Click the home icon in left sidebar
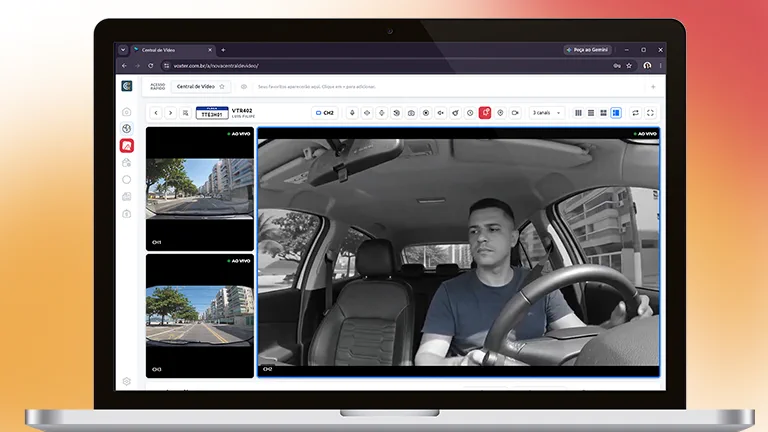Image resolution: width=768 pixels, height=432 pixels. click(126, 112)
